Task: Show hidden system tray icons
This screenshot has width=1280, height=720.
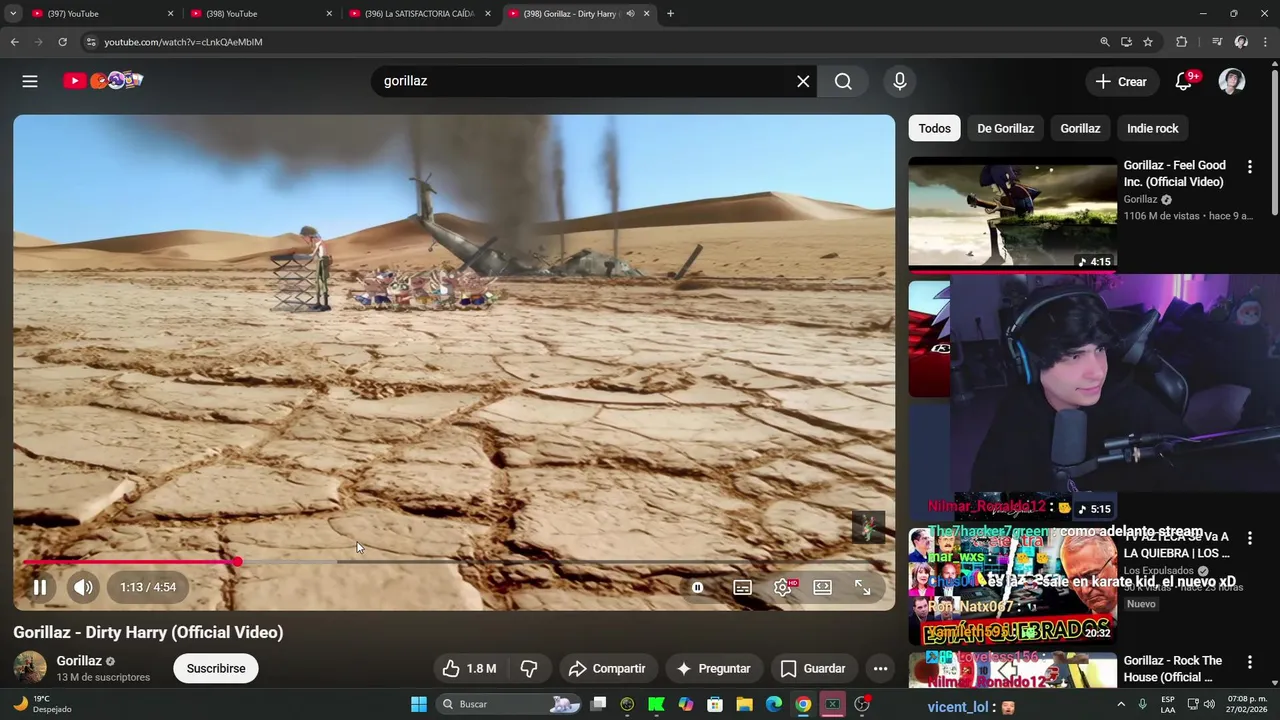Action: point(1121,704)
